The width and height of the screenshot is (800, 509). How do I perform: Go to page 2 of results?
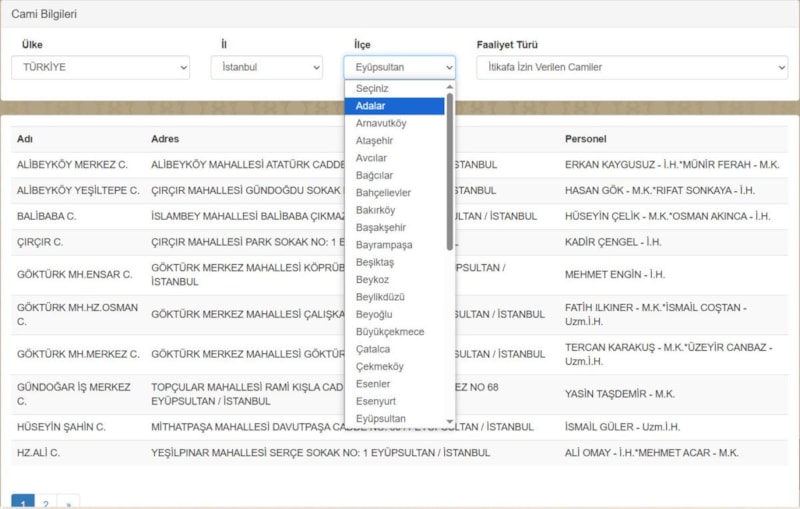tap(46, 504)
